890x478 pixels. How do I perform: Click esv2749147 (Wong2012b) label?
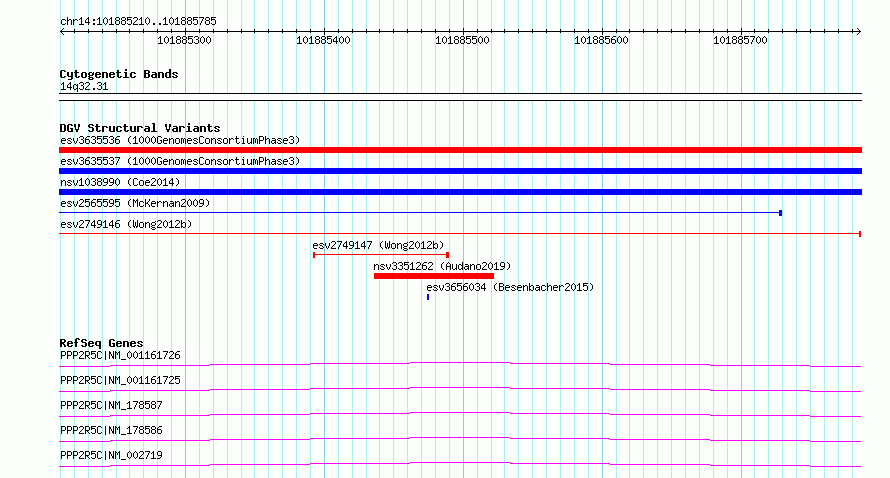point(378,245)
